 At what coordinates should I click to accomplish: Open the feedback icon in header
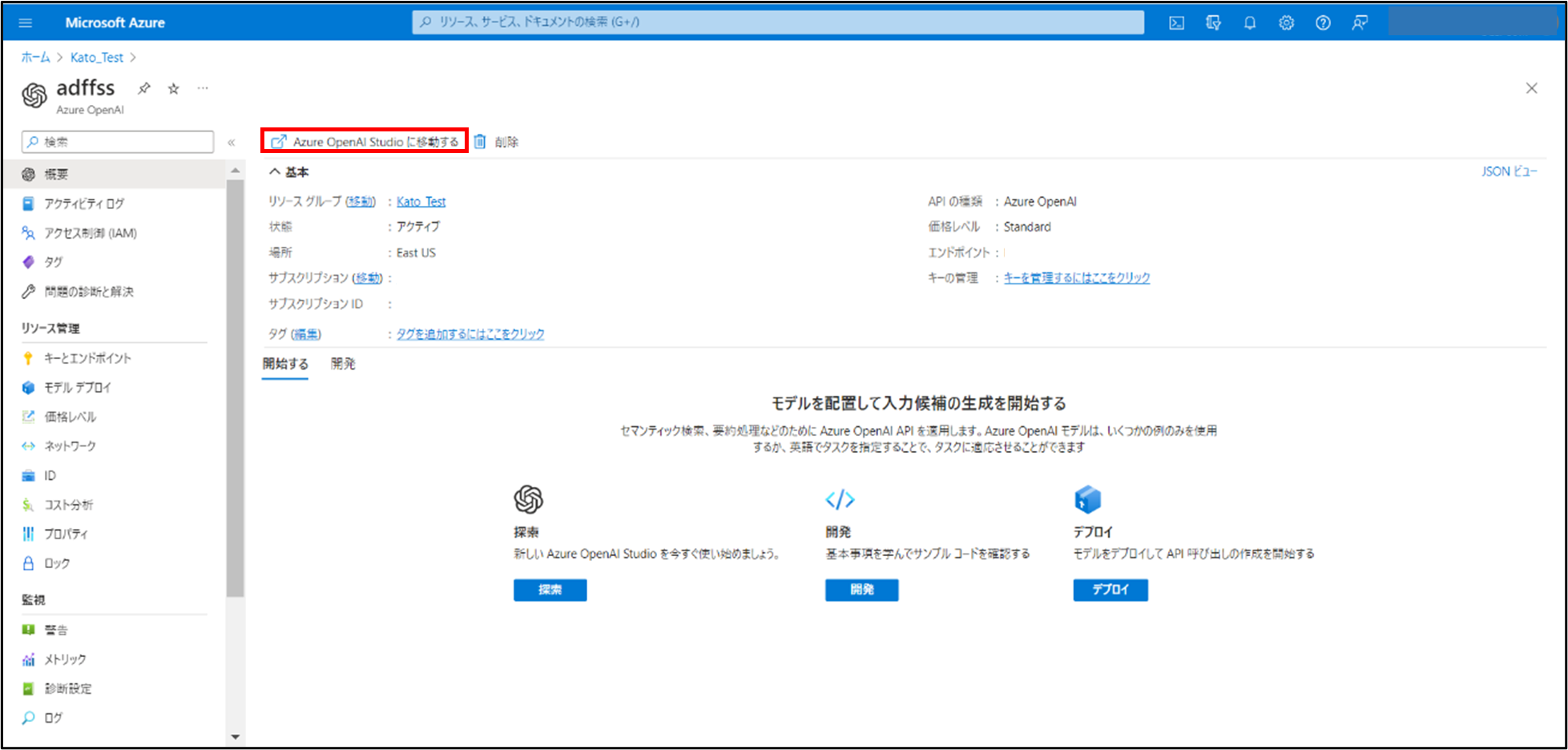pos(1360,22)
